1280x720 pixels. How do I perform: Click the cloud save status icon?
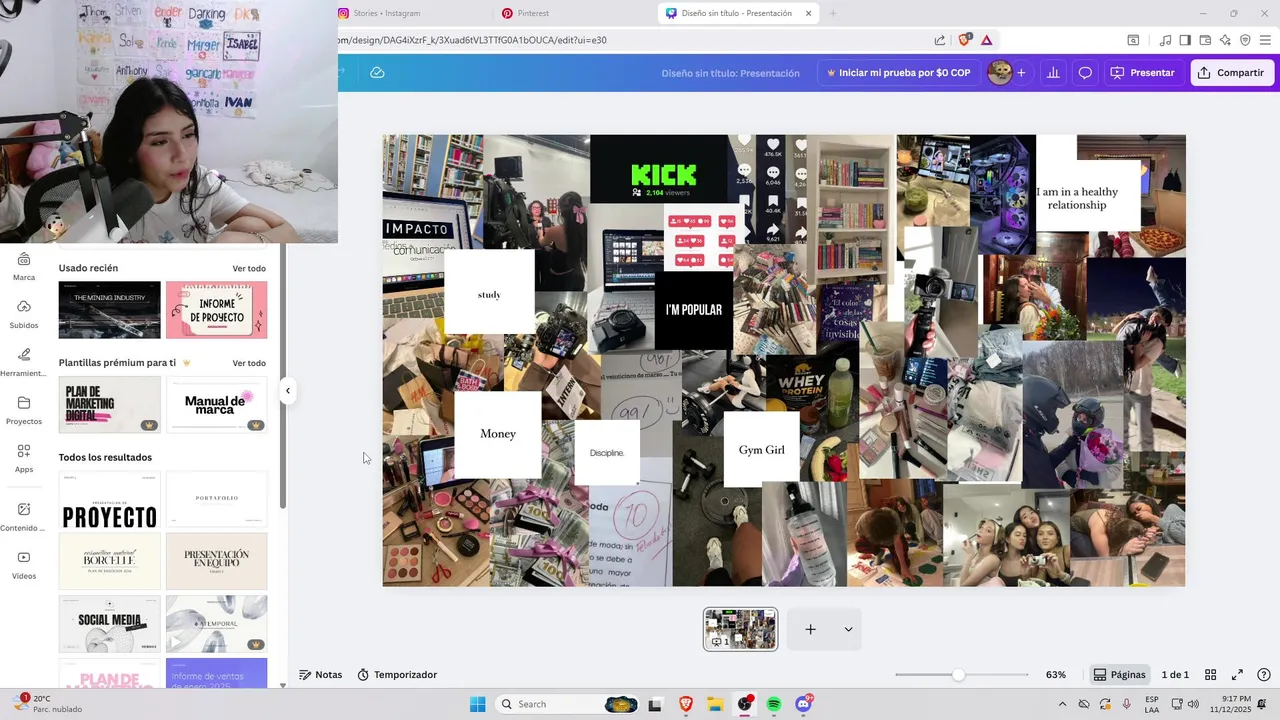tap(377, 73)
